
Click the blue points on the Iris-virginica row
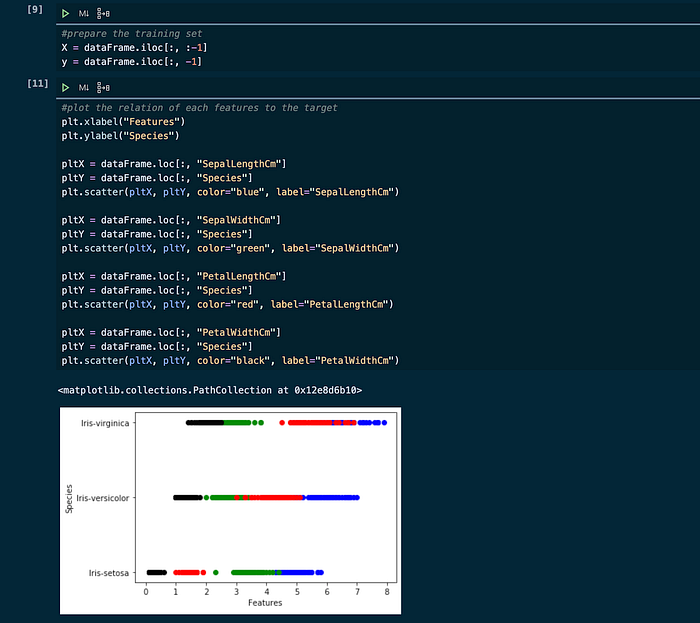click(x=372, y=423)
